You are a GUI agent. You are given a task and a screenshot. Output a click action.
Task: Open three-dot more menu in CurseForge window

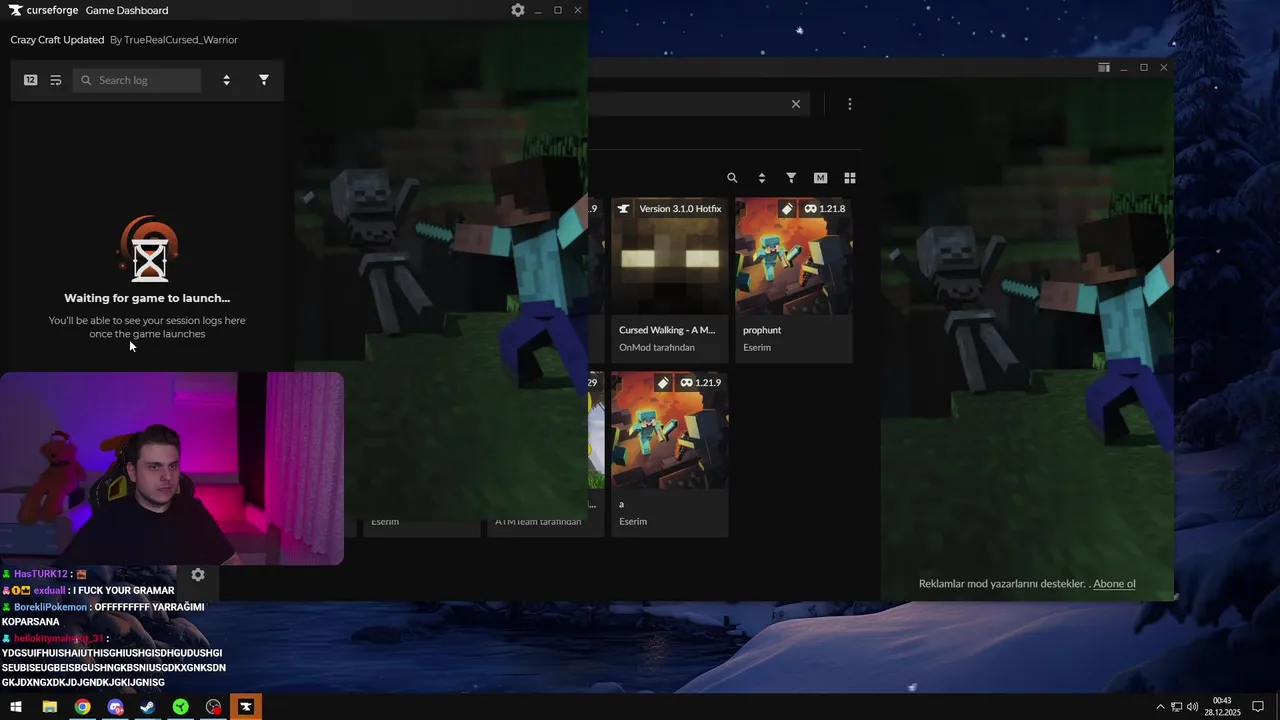pos(850,104)
